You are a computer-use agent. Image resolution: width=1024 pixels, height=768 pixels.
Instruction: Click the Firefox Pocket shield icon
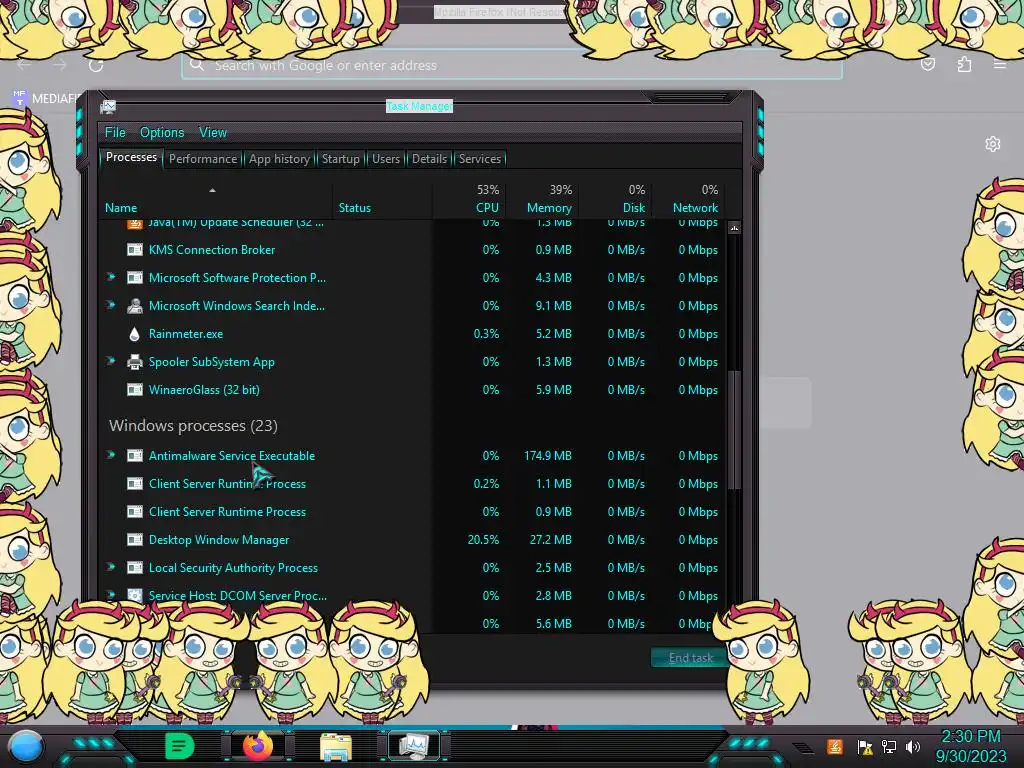pos(927,64)
